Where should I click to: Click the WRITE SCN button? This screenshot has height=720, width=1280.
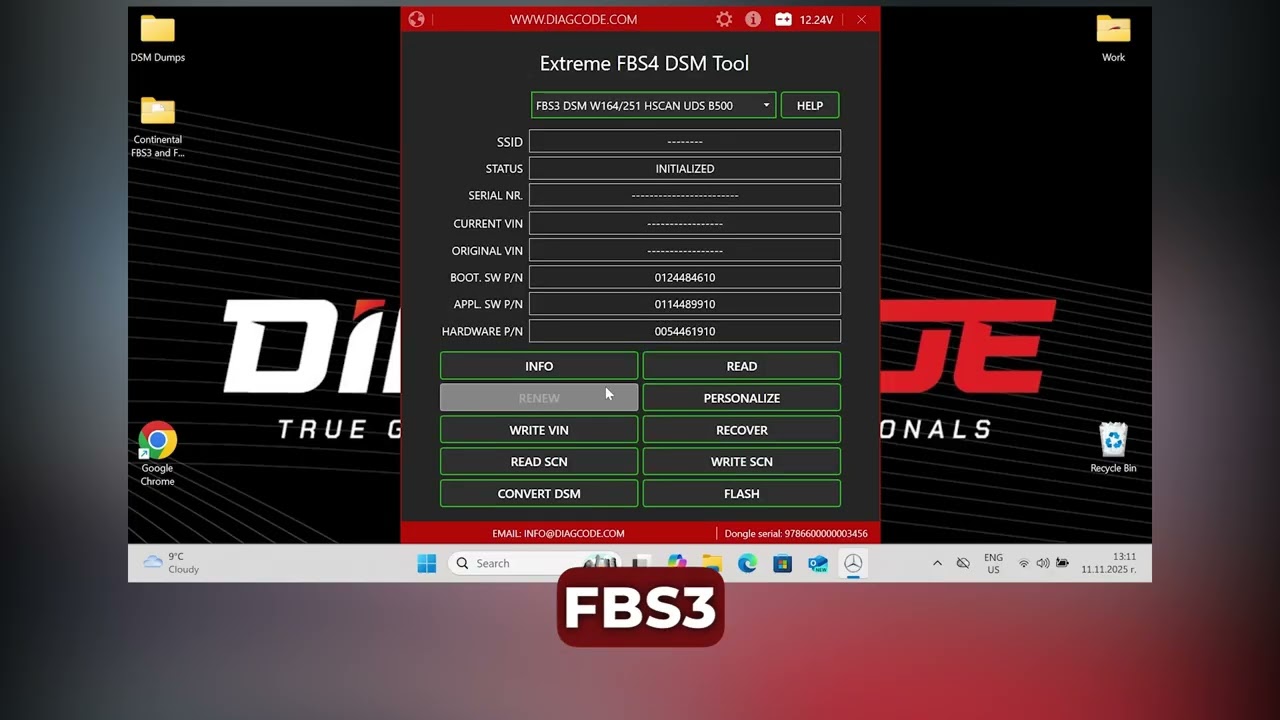pos(742,462)
